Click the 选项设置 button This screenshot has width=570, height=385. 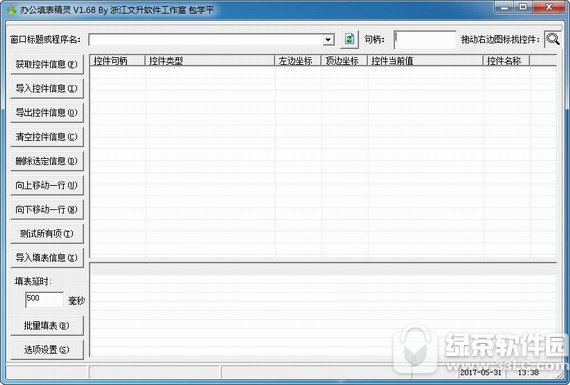(47, 350)
